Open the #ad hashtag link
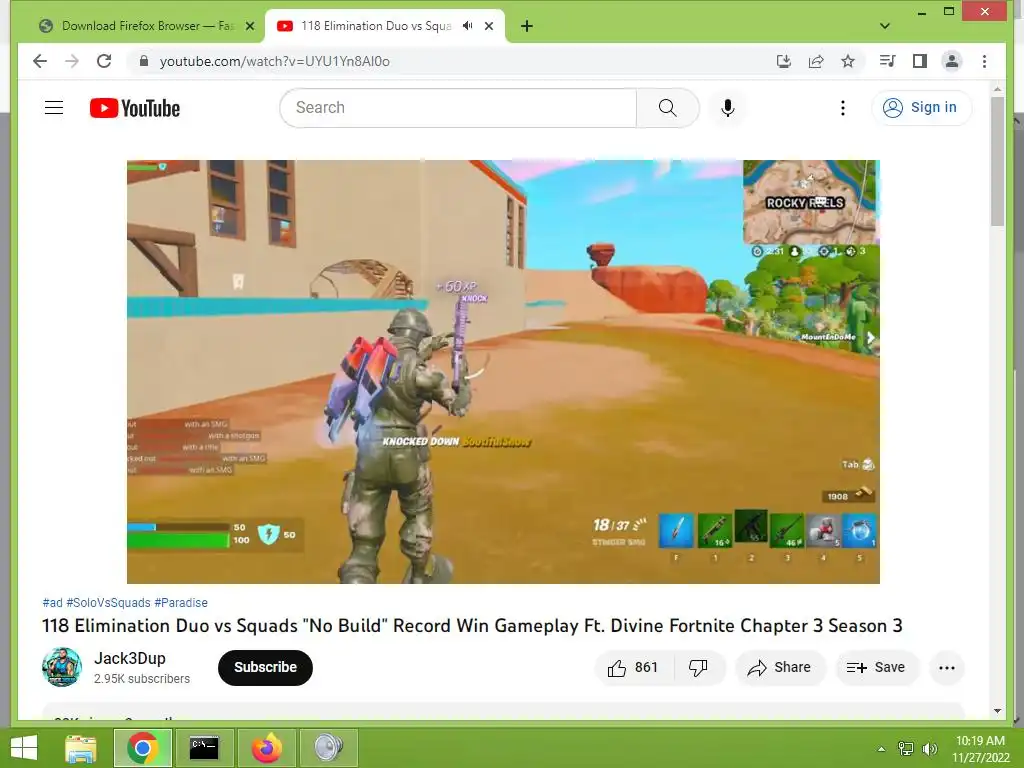1024x768 pixels. coord(52,603)
